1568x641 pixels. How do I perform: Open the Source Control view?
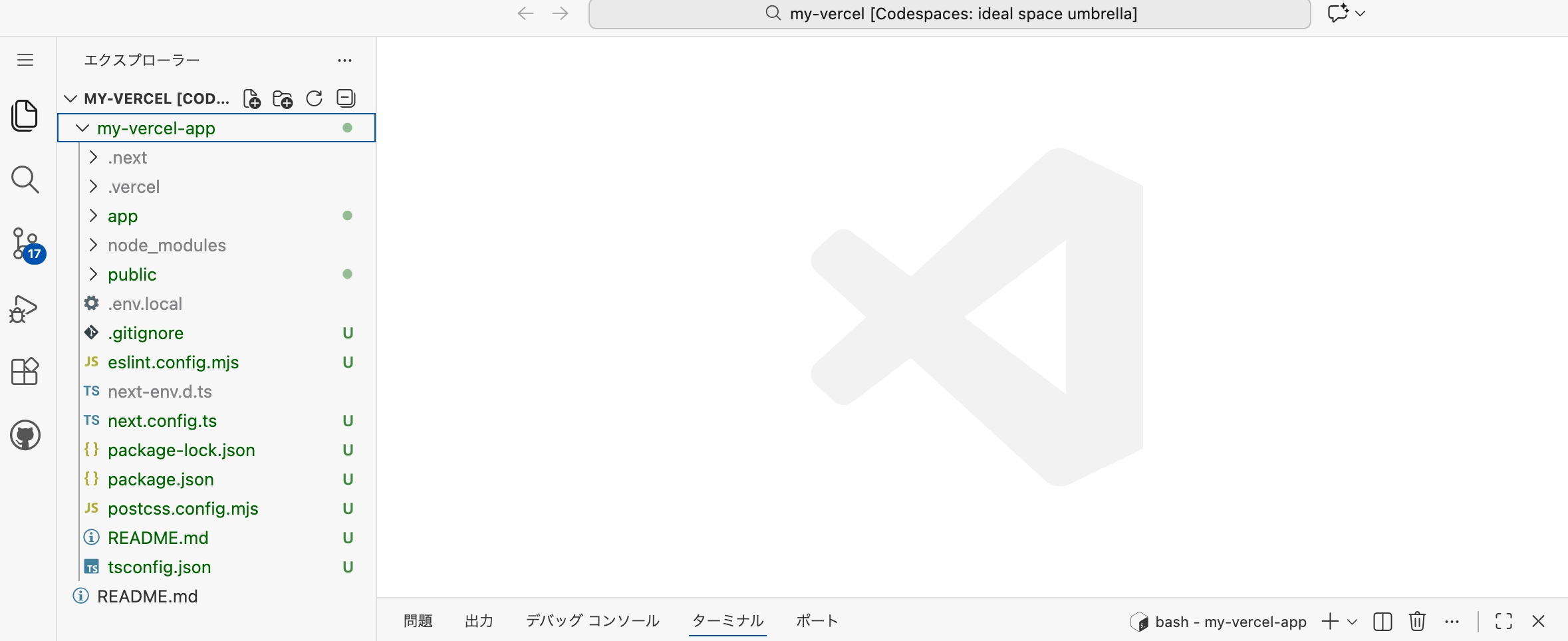(25, 244)
